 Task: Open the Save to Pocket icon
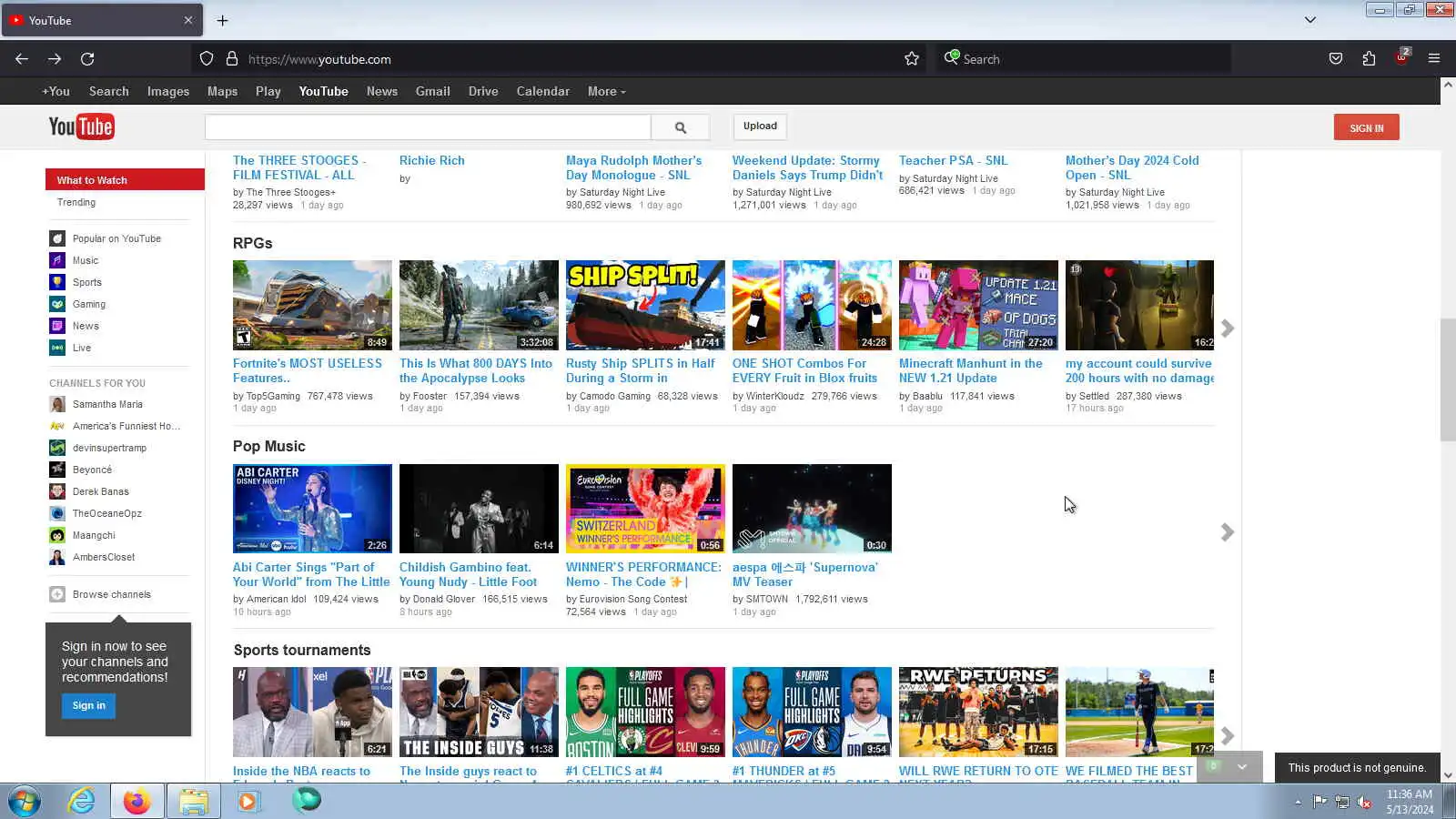tap(1336, 59)
